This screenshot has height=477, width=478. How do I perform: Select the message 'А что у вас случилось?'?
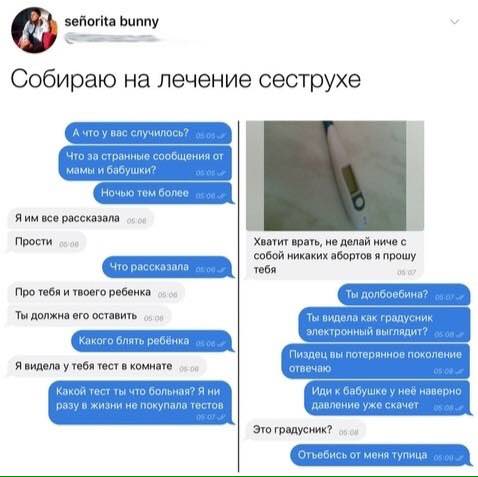pyautogui.click(x=148, y=133)
